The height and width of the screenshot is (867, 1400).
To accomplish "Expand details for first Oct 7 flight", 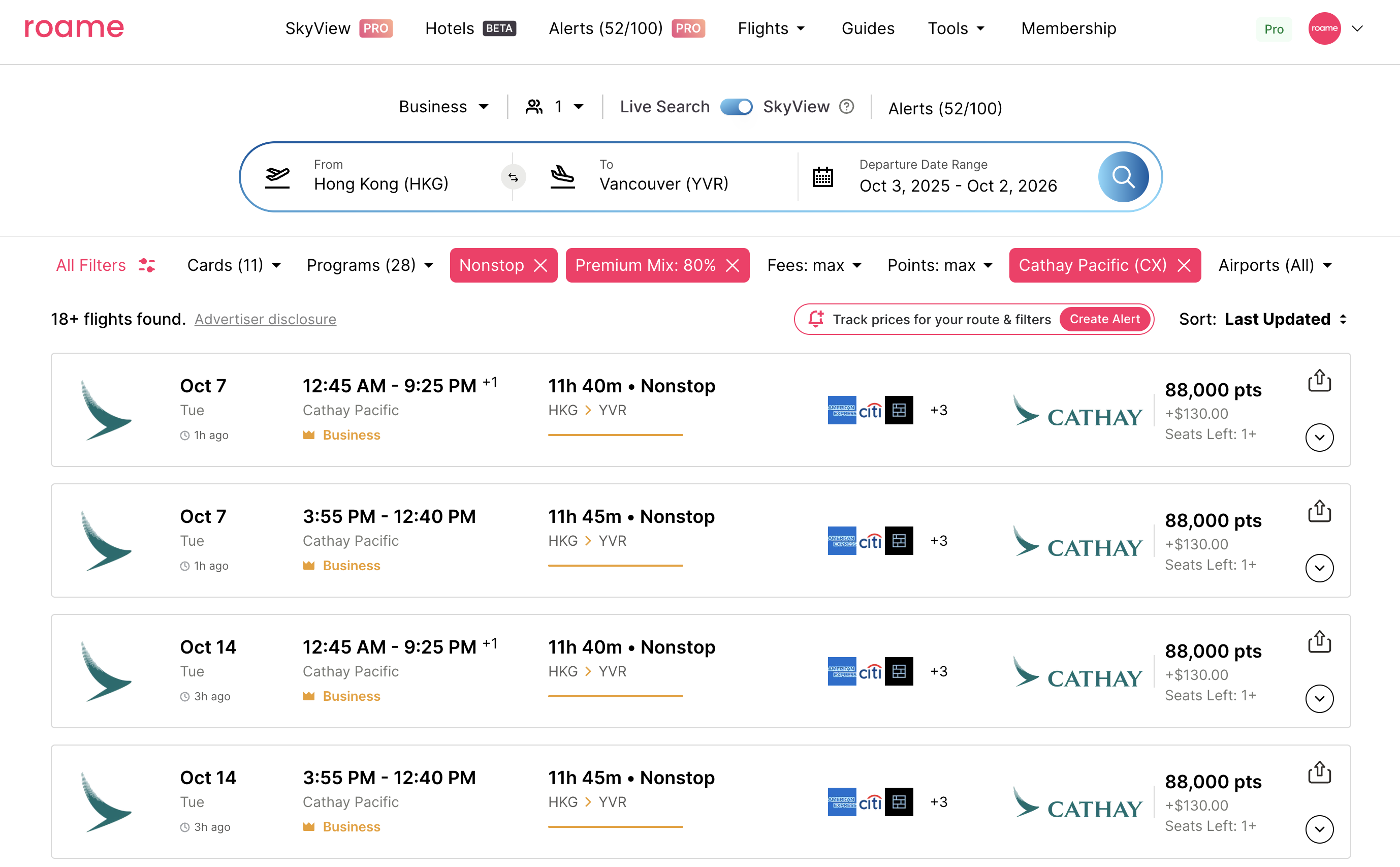I will (x=1319, y=438).
